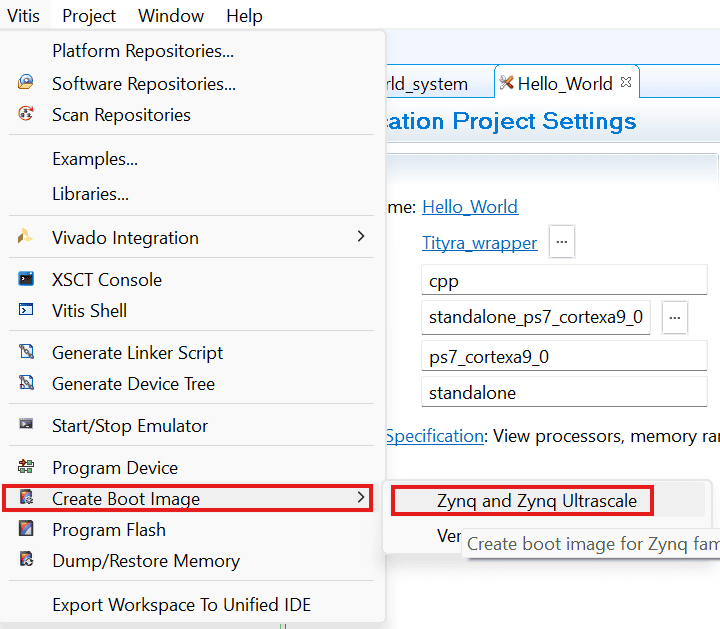The width and height of the screenshot is (720, 629).
Task: Choose Export Workspace To Unified IDE
Action: coord(181,605)
